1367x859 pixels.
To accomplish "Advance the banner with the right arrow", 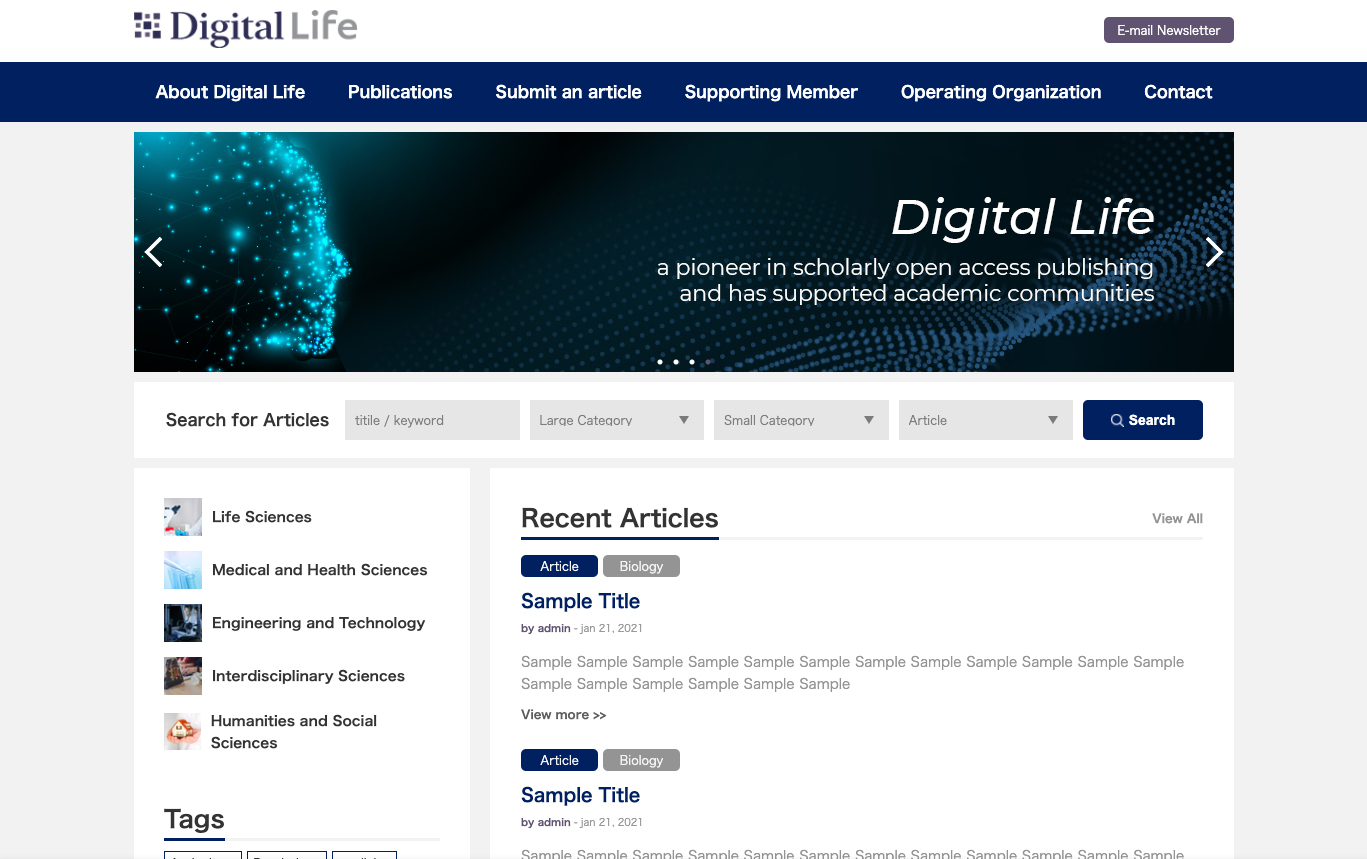I will coord(1213,252).
